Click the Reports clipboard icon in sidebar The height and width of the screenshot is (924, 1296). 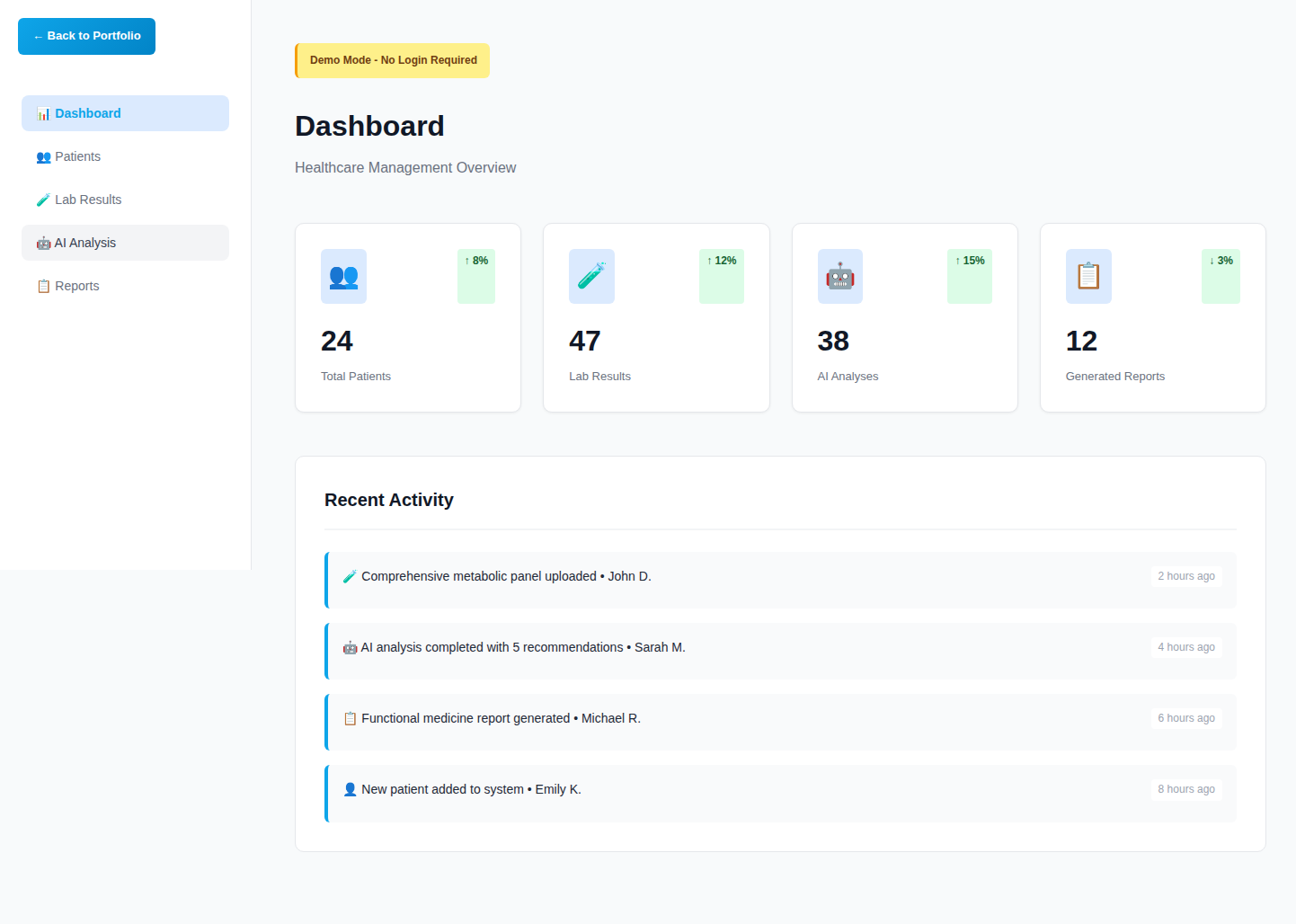point(43,286)
